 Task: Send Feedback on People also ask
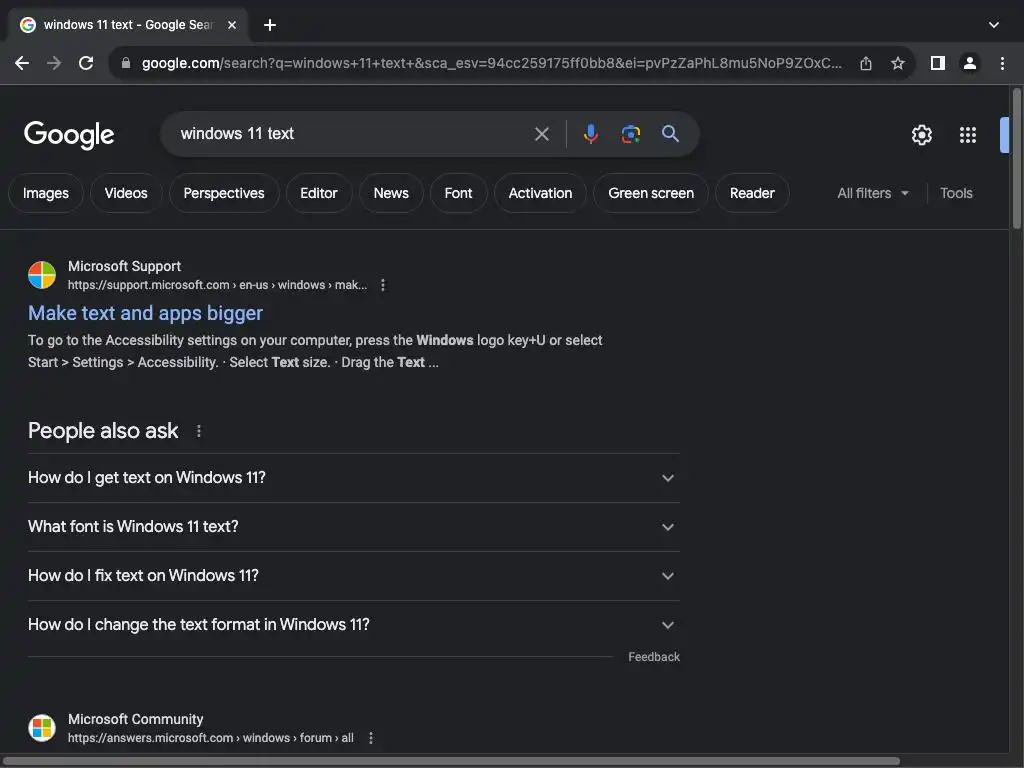tap(654, 657)
